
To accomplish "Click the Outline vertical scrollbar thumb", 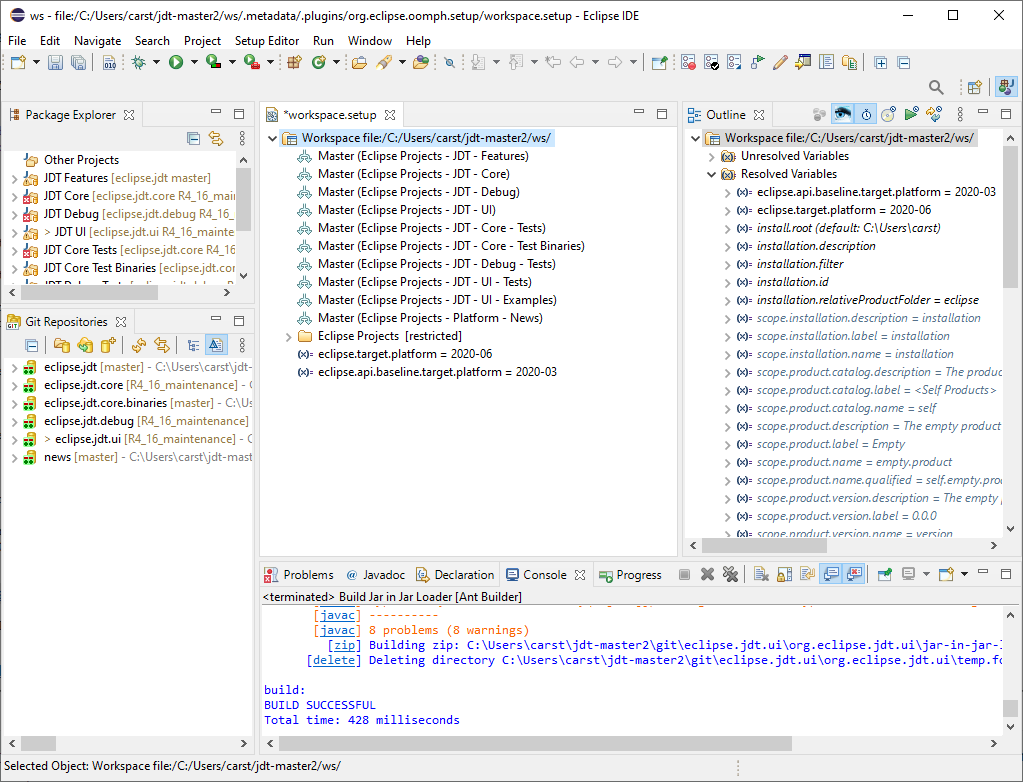I will coord(1010,217).
